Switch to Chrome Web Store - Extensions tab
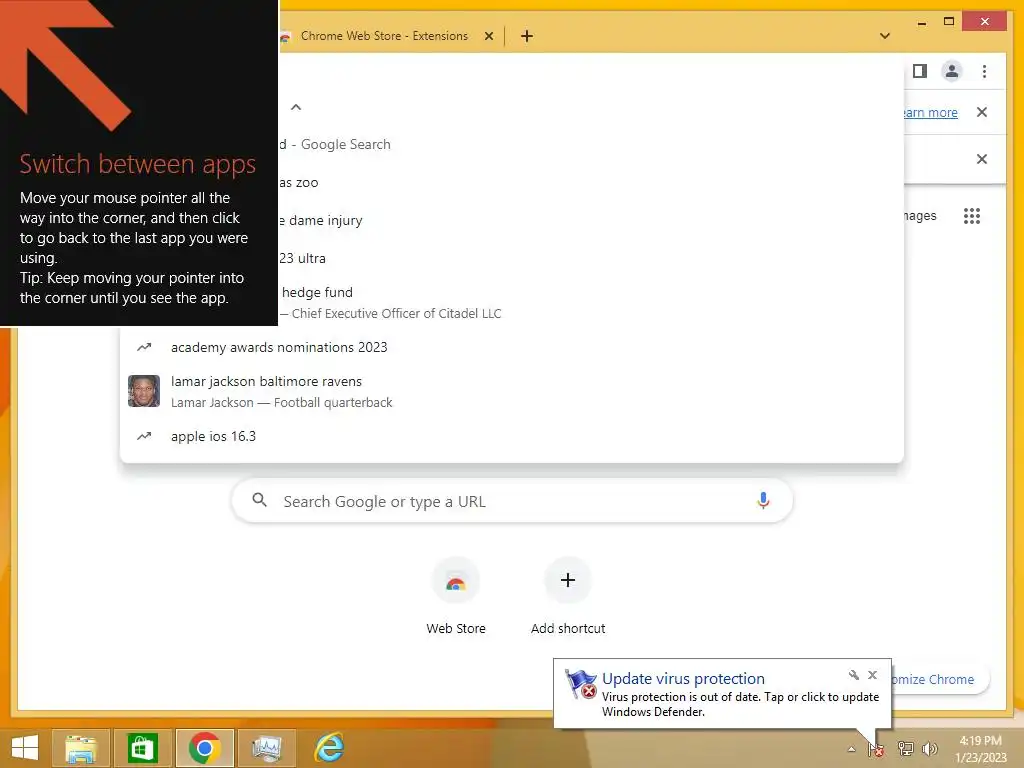Image resolution: width=1024 pixels, height=768 pixels. (385, 36)
